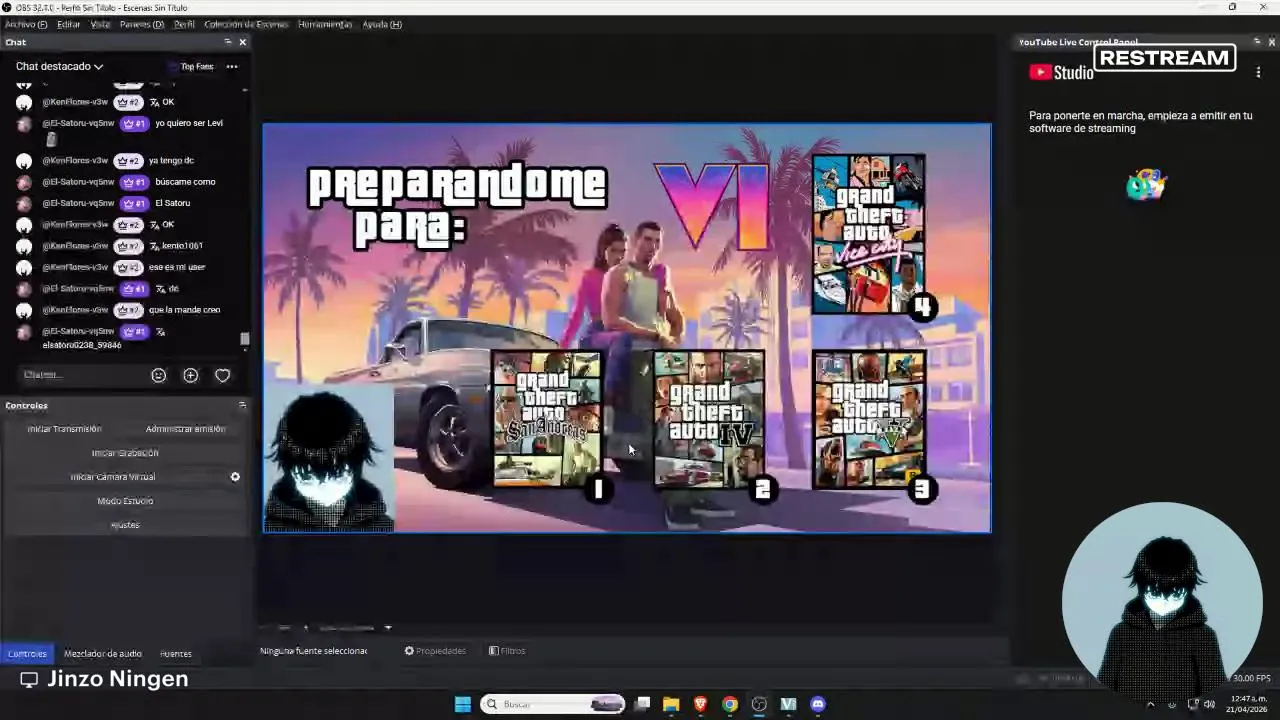1280x720 pixels.
Task: Open File Explorer from taskbar
Action: point(671,704)
